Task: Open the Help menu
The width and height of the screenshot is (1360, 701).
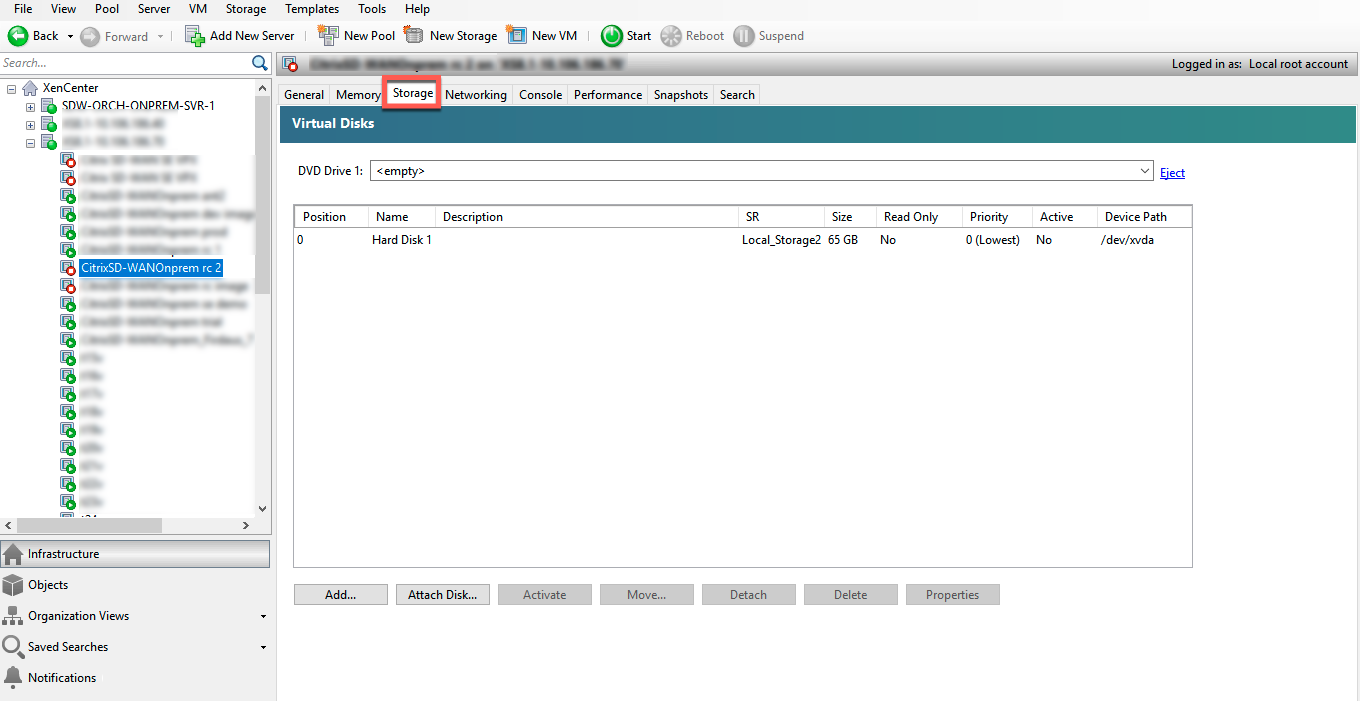Action: click(x=417, y=9)
